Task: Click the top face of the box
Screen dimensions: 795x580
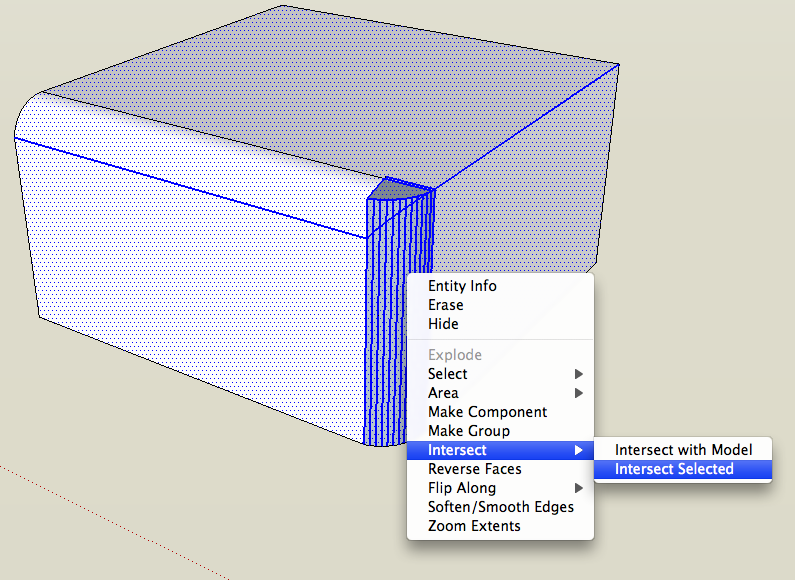Action: 330,96
